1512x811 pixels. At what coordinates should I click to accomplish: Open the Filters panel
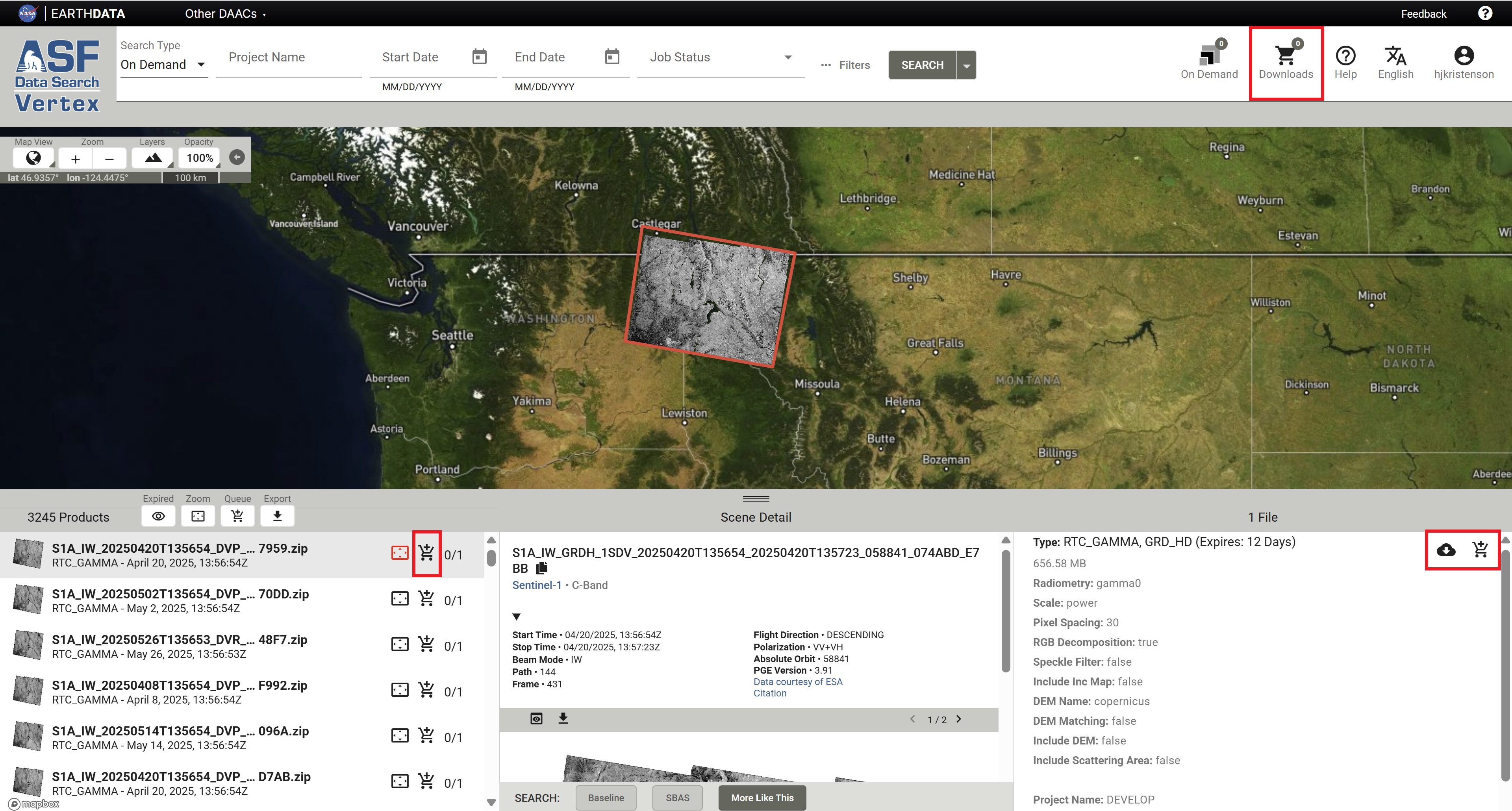click(x=846, y=65)
